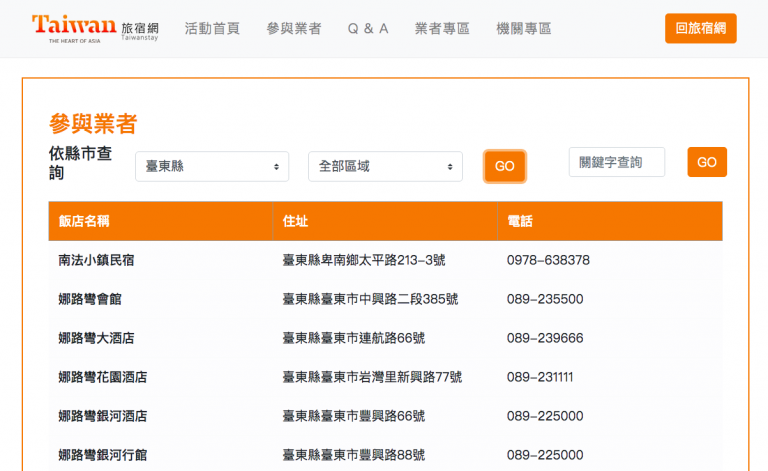This screenshot has width=768, height=471.
Task: Click phone number 089-231111
Action: click(x=540, y=377)
